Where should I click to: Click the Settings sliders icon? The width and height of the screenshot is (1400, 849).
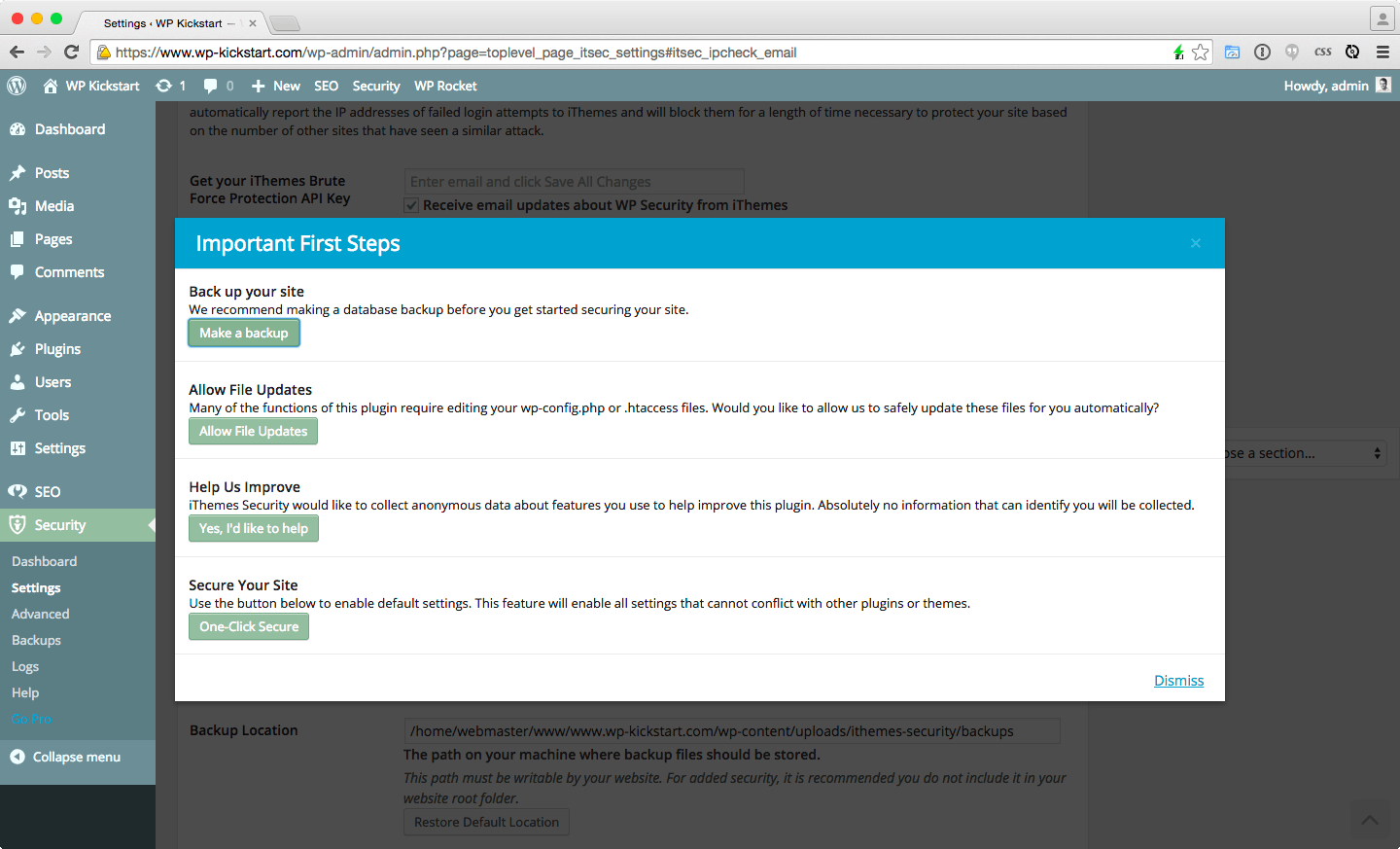(x=17, y=448)
